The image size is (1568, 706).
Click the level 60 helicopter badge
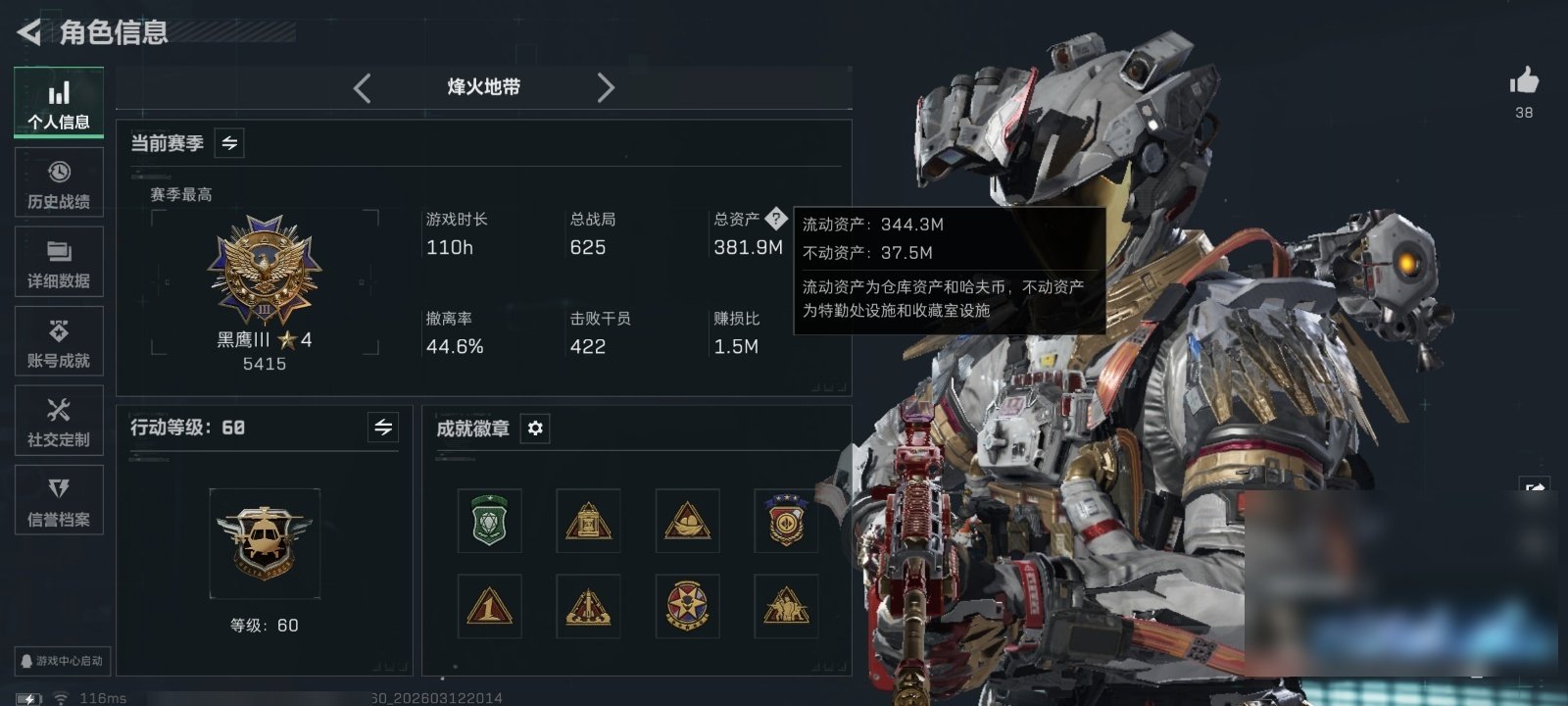point(265,543)
